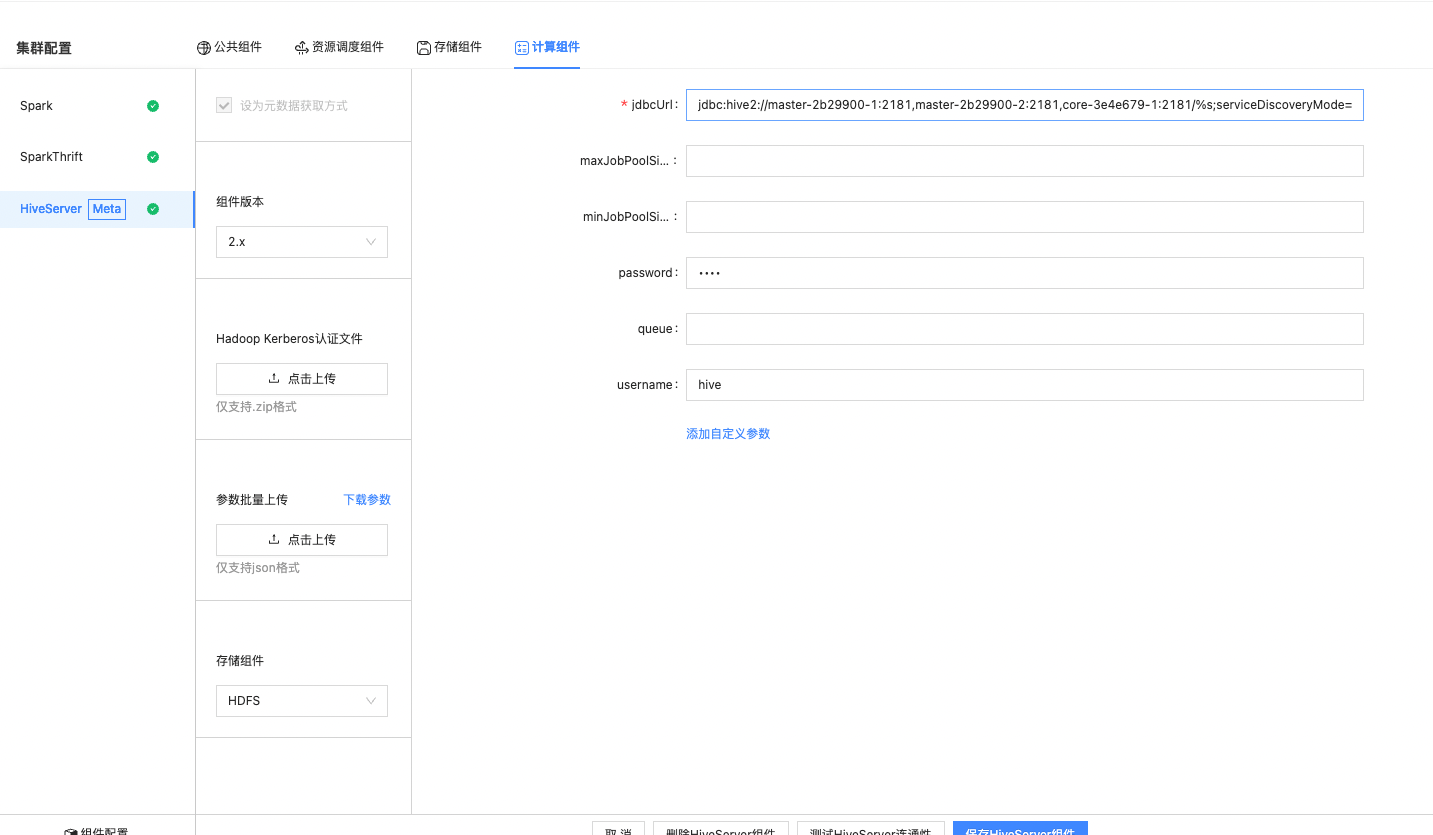Image resolution: width=1433 pixels, height=835 pixels.
Task: Toggle the 设为元数据获取方式 checkbox
Action: coord(224,106)
